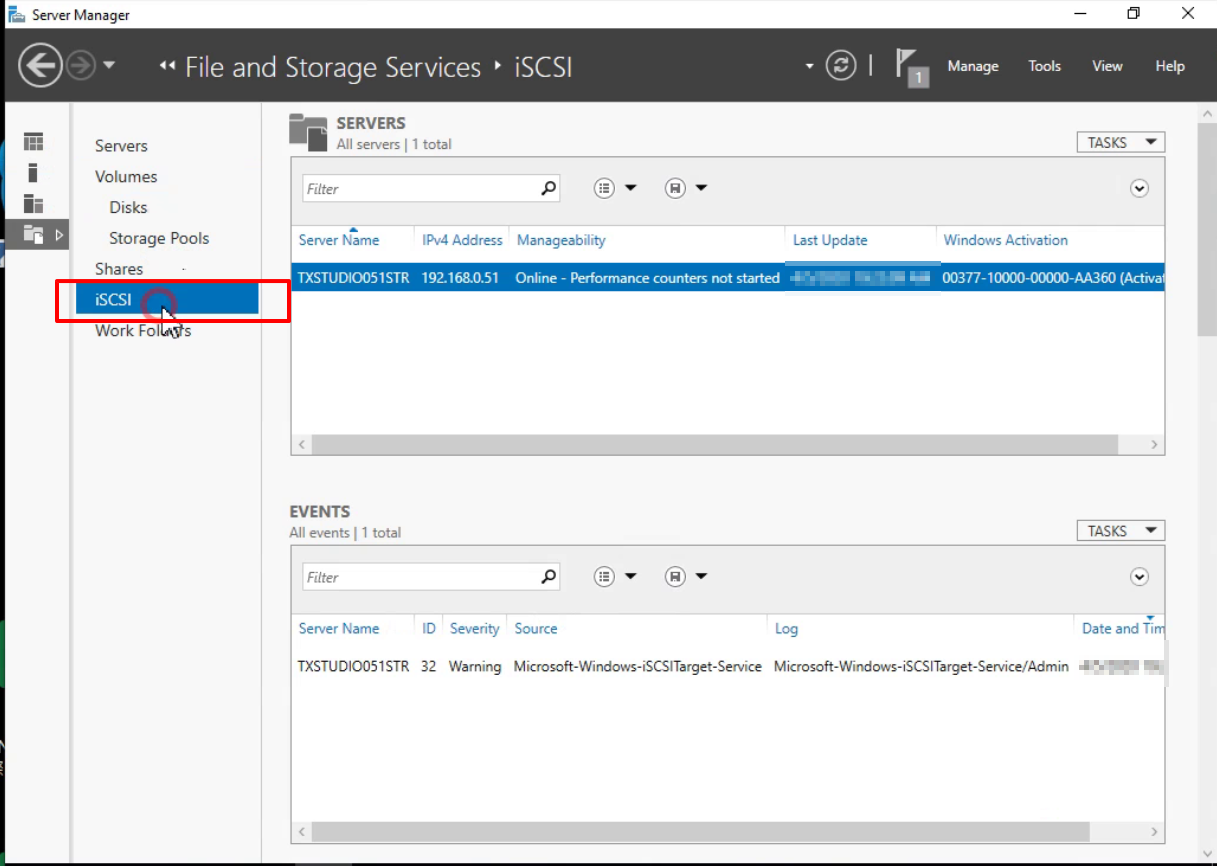Screen dimensions: 1217x866
Task: Click search magnifier in Servers filter
Action: point(548,188)
